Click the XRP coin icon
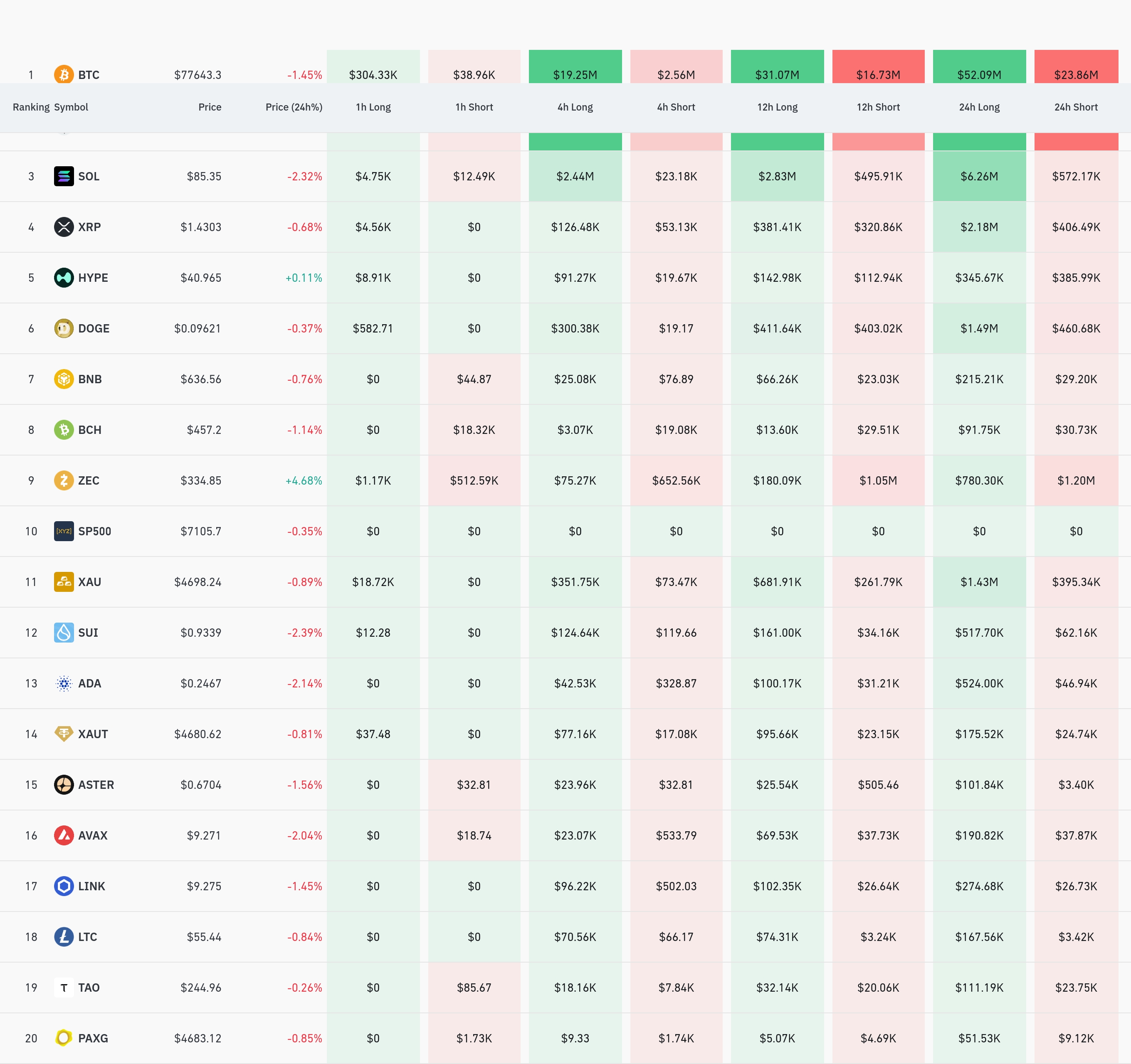 point(64,227)
